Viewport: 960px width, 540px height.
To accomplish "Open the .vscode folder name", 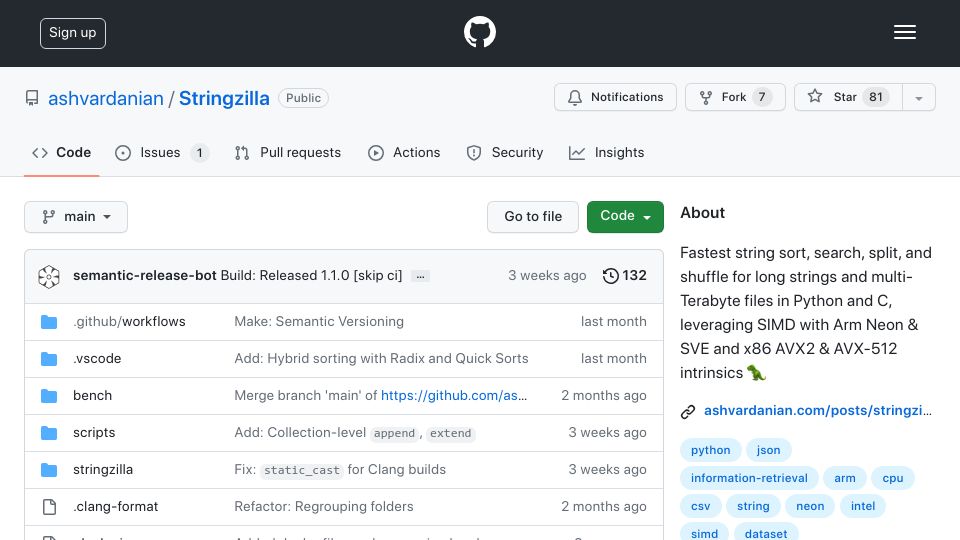I will (x=97, y=358).
